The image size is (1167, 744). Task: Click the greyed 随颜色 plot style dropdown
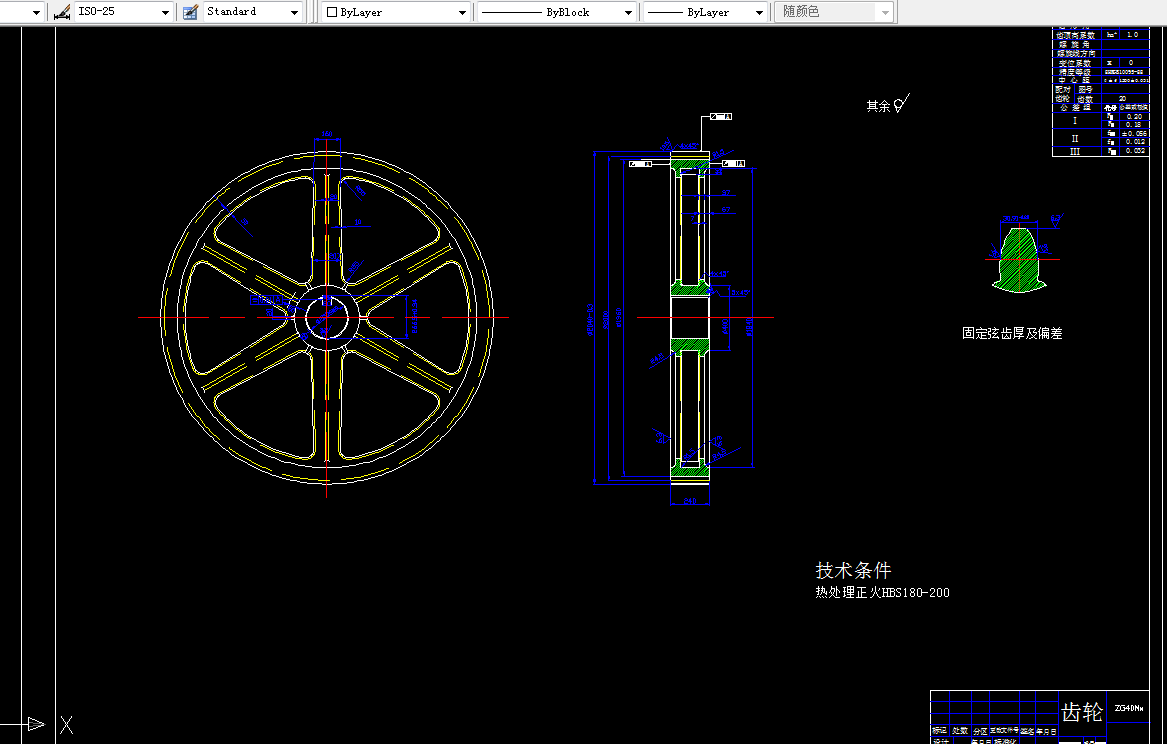pos(834,12)
